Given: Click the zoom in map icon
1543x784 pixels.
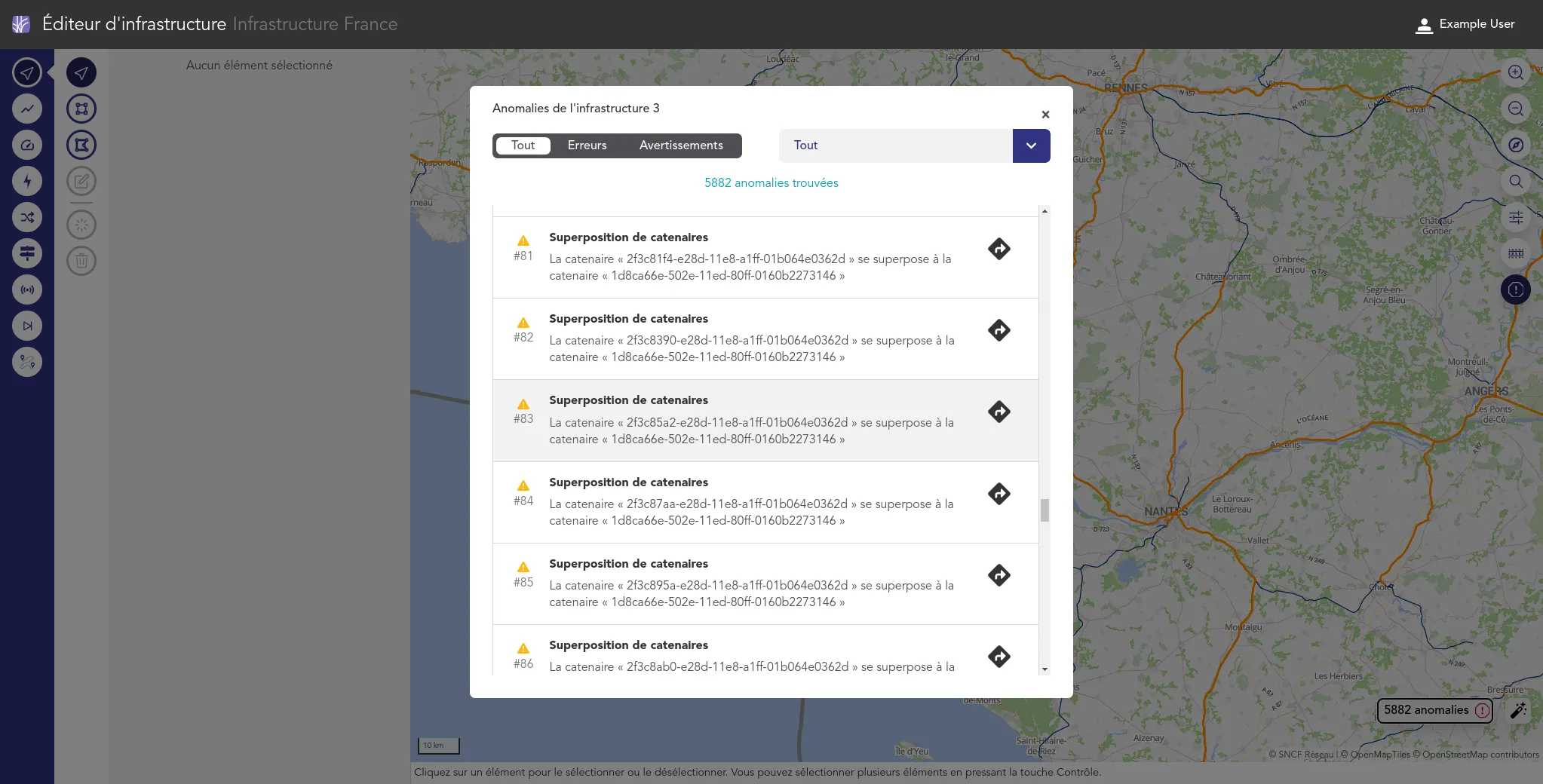Looking at the screenshot, I should [x=1515, y=72].
